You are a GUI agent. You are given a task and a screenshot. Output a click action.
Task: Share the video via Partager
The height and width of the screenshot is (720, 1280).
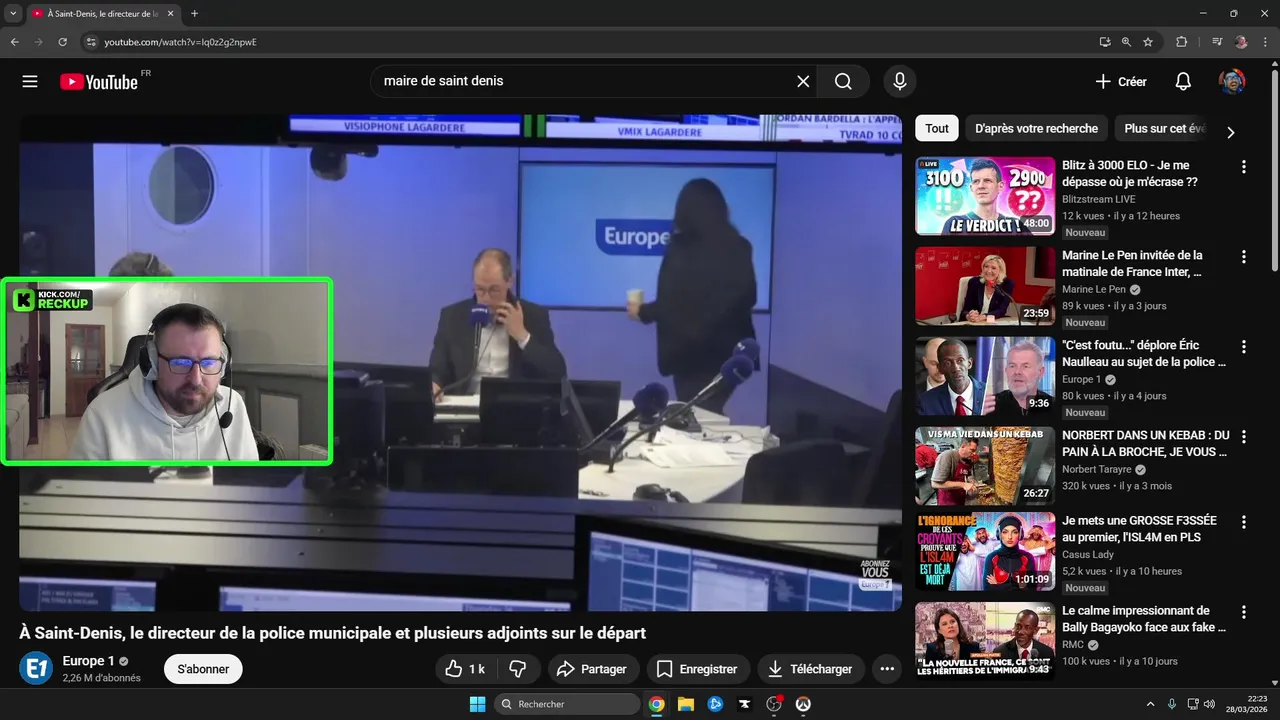592,669
